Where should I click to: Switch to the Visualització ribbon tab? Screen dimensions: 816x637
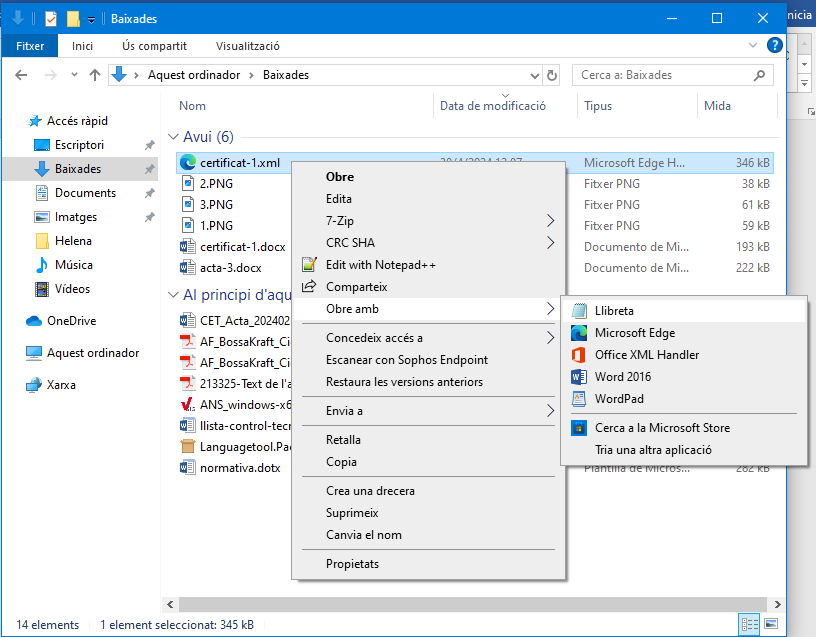(x=247, y=46)
